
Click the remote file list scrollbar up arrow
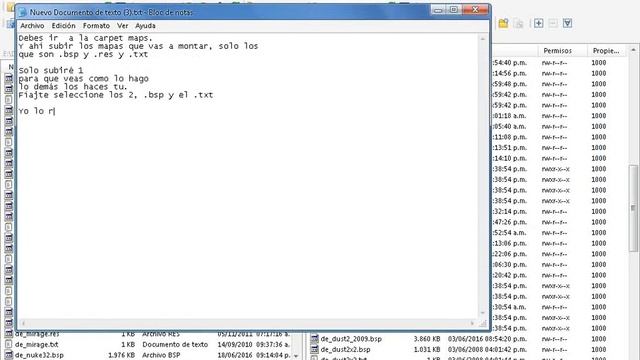[633, 50]
